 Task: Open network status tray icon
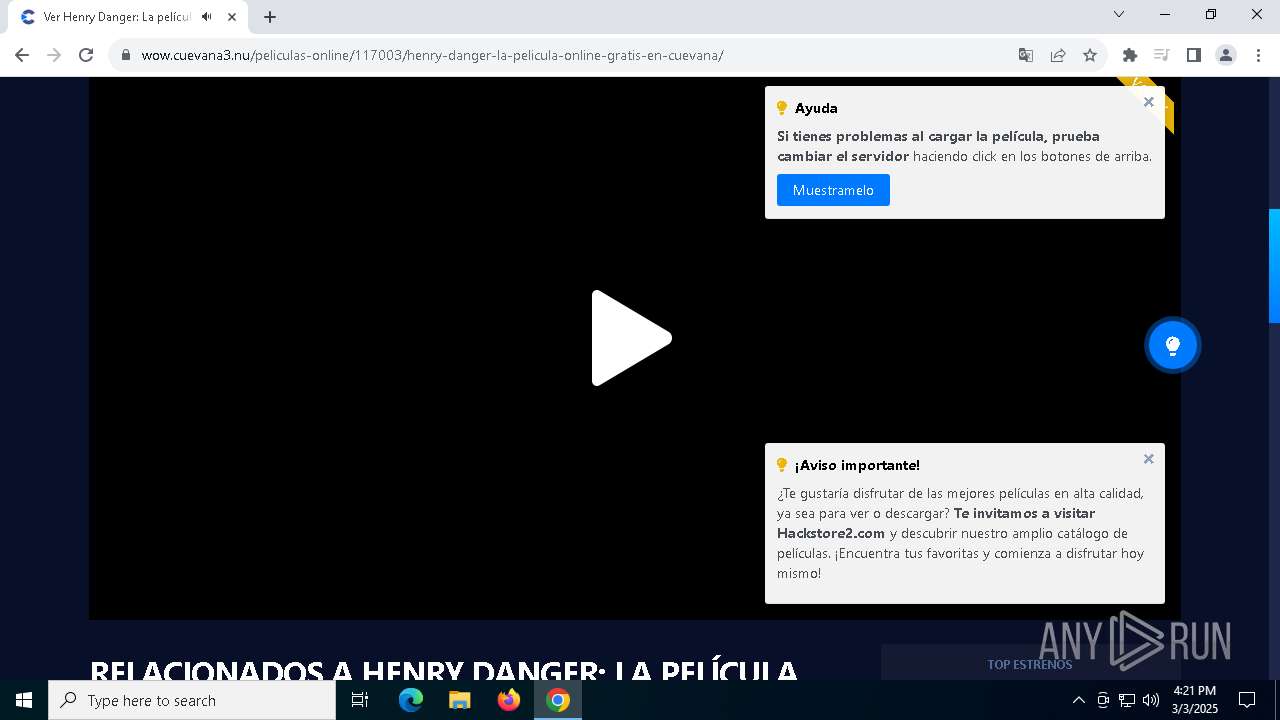(x=1127, y=700)
